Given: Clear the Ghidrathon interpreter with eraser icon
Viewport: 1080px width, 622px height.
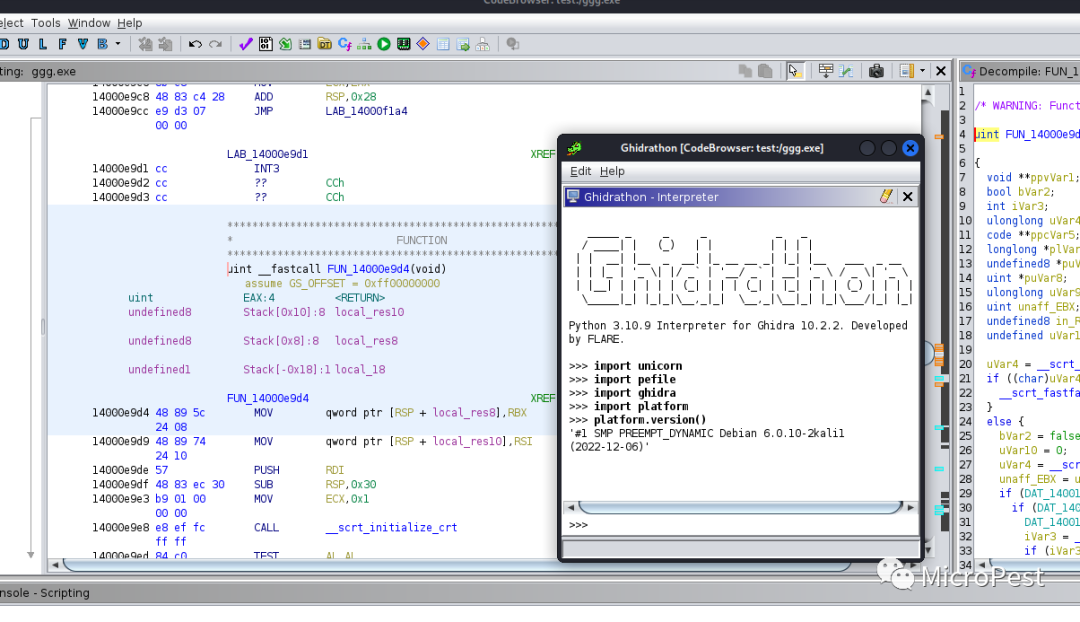Looking at the screenshot, I should coord(886,196).
